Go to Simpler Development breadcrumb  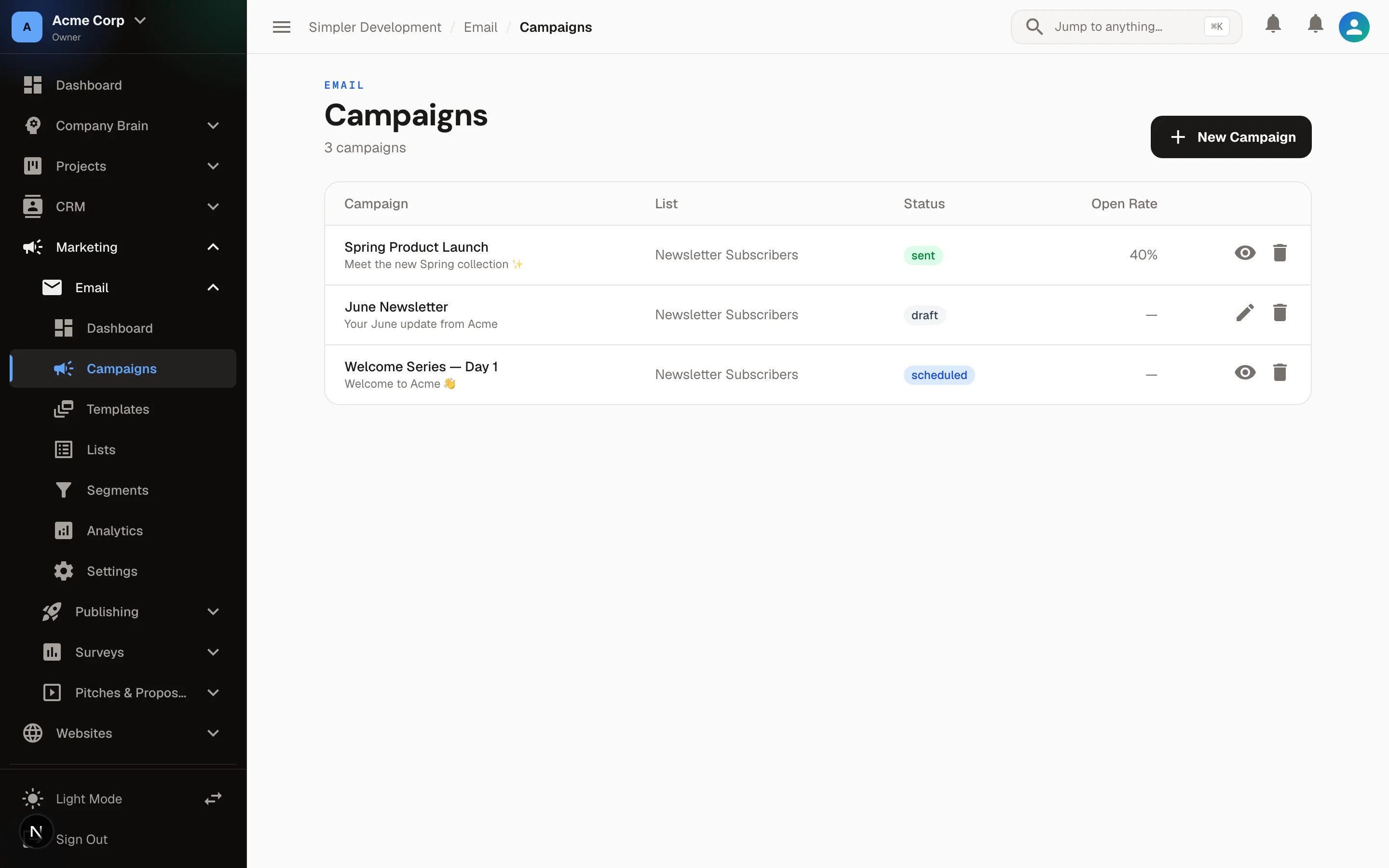[375, 27]
